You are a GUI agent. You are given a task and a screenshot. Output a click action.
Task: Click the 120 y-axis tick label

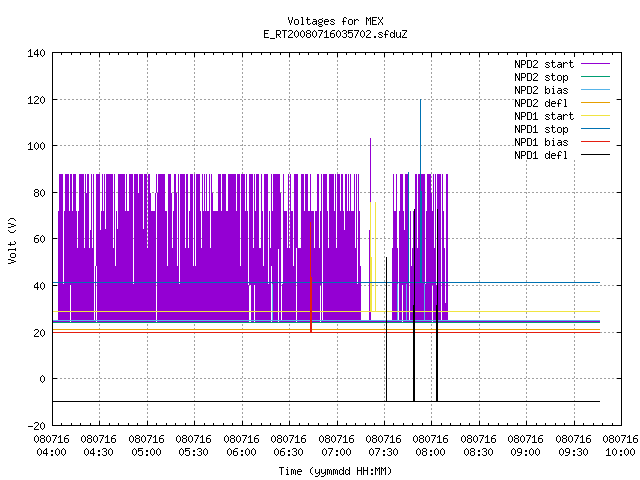click(36, 100)
